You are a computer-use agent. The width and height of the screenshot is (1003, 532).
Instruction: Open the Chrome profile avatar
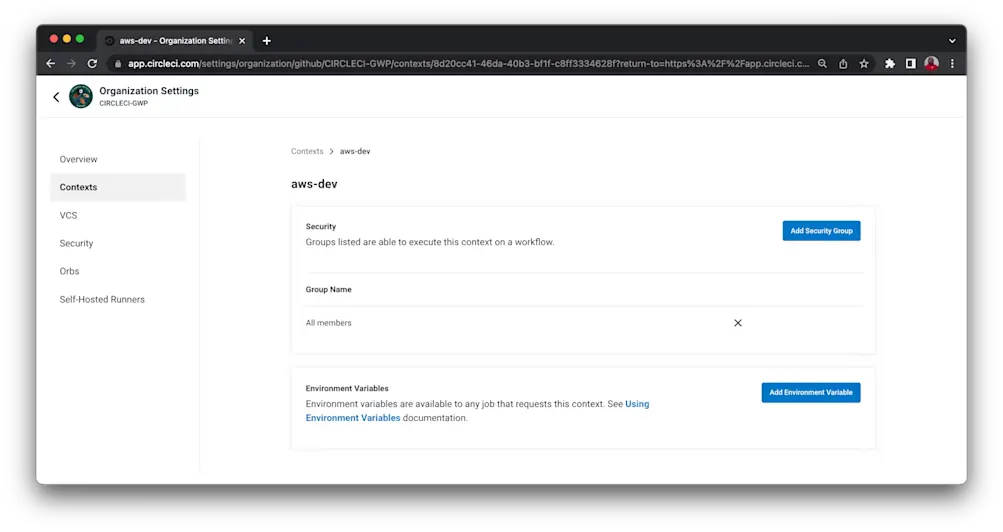(931, 63)
